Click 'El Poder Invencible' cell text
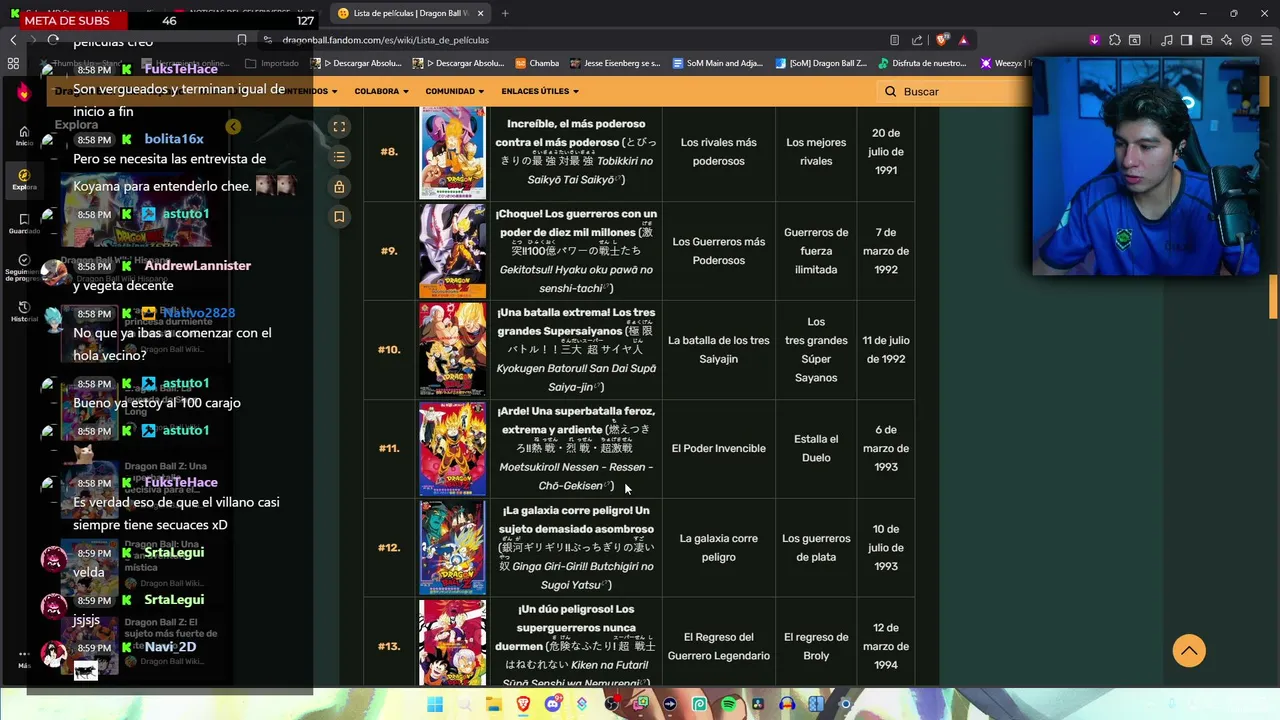1280x720 pixels. (718, 448)
